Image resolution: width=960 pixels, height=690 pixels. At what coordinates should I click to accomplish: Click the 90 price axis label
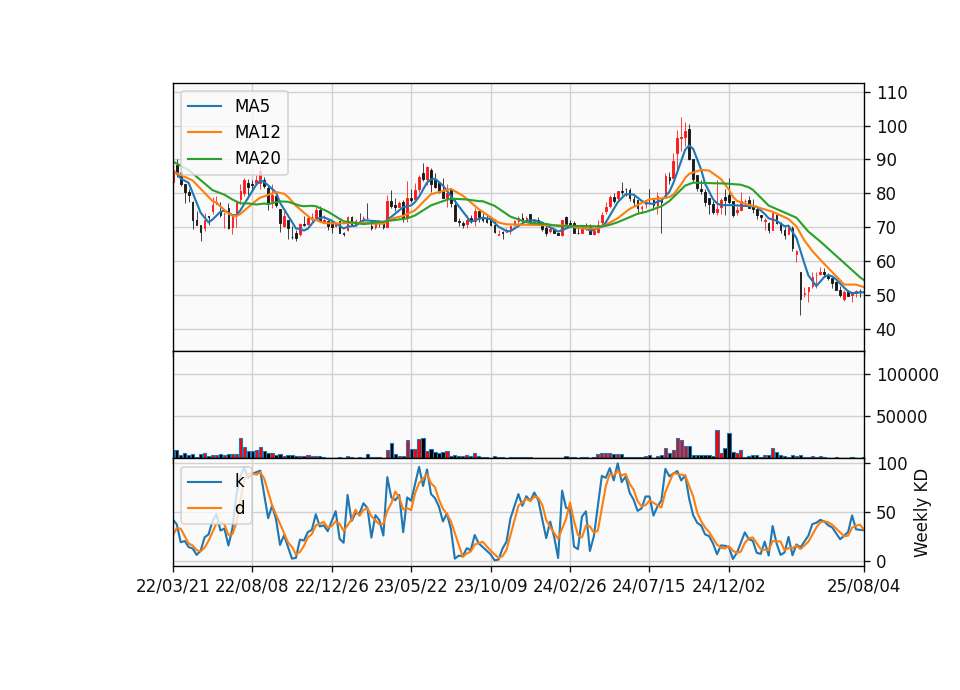(x=887, y=160)
